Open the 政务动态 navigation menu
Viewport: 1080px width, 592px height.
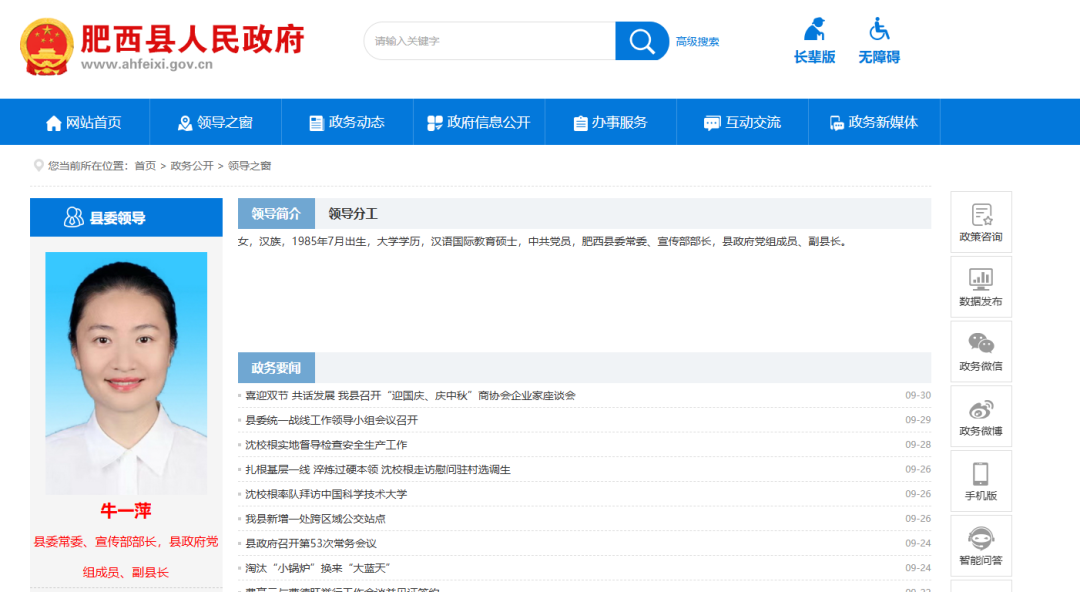coord(348,121)
